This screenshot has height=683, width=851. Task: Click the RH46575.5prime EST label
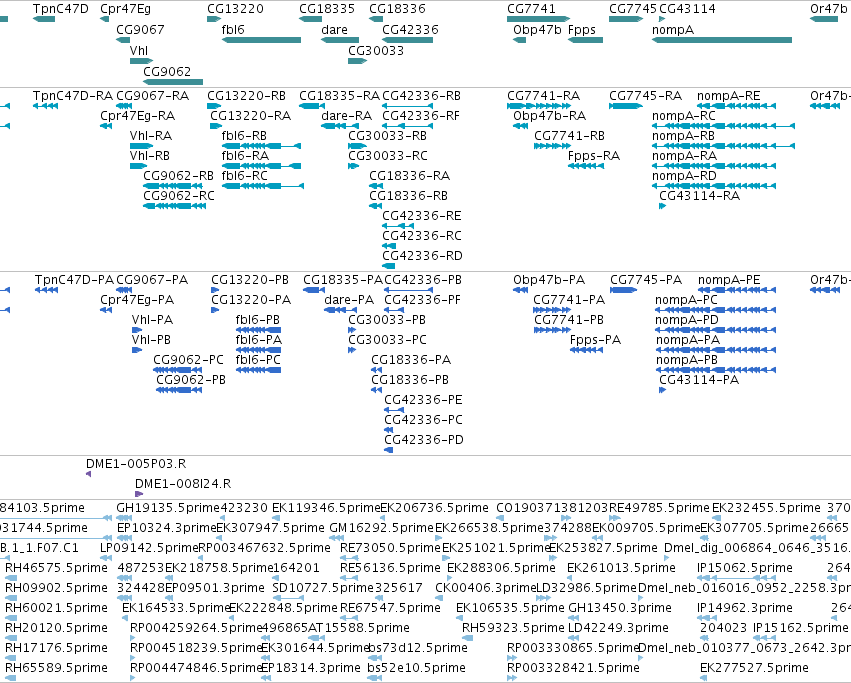click(x=56, y=568)
